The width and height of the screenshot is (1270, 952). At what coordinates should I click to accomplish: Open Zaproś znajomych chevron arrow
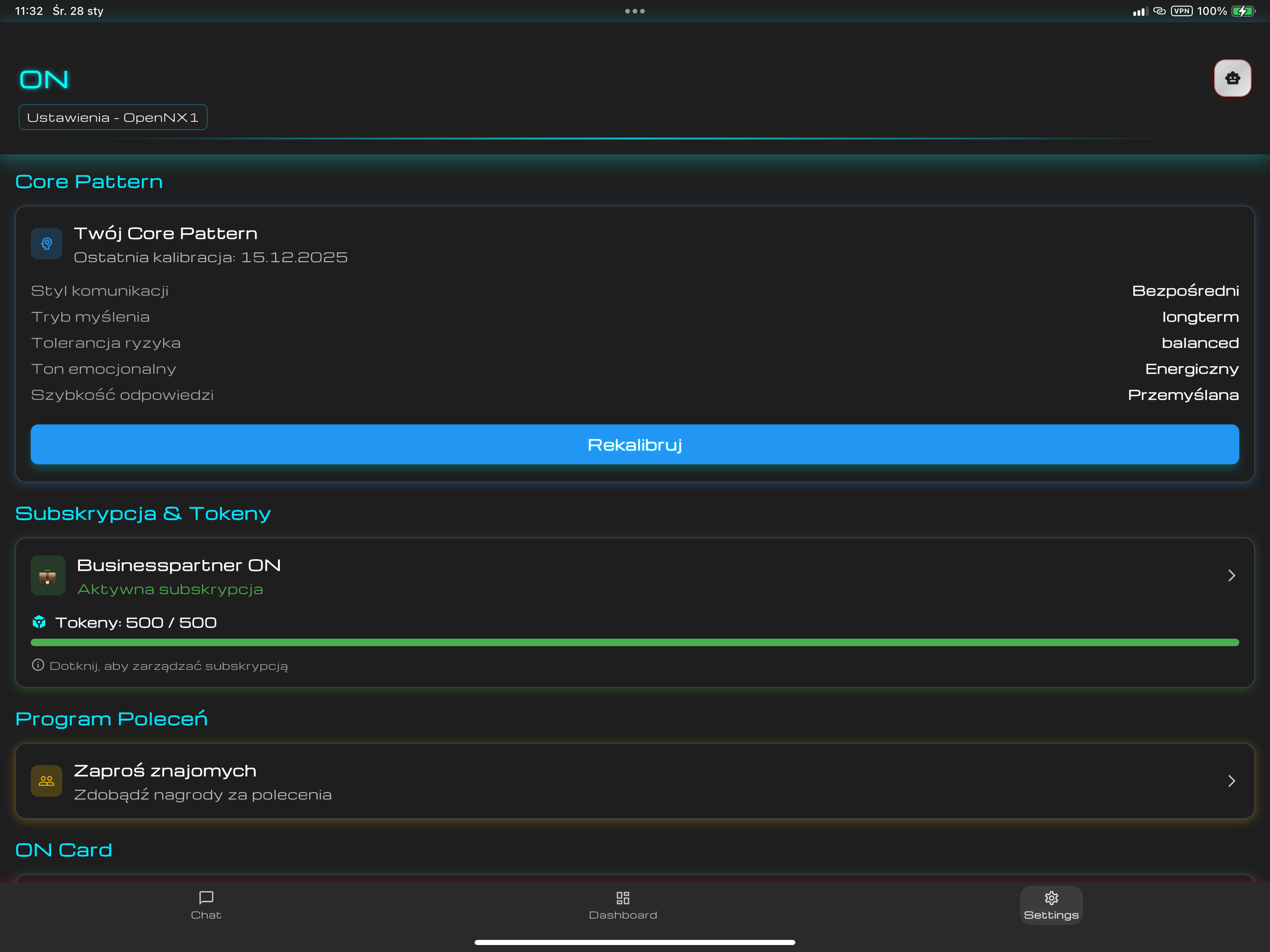(x=1231, y=781)
